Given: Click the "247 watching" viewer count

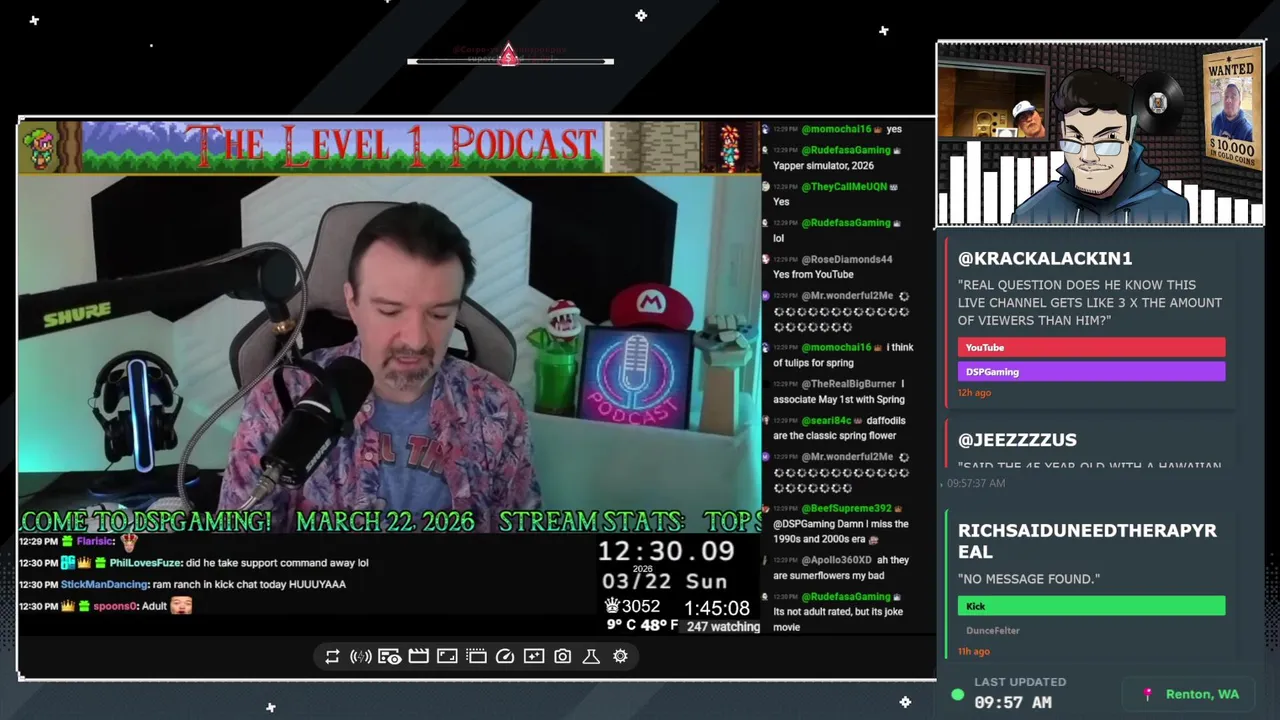Looking at the screenshot, I should (723, 627).
